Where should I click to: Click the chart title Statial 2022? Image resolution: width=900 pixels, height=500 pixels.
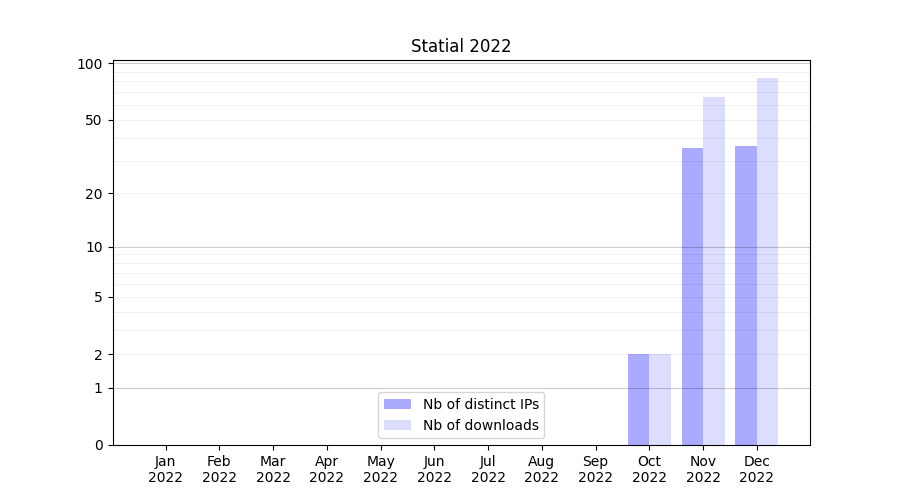coord(461,46)
